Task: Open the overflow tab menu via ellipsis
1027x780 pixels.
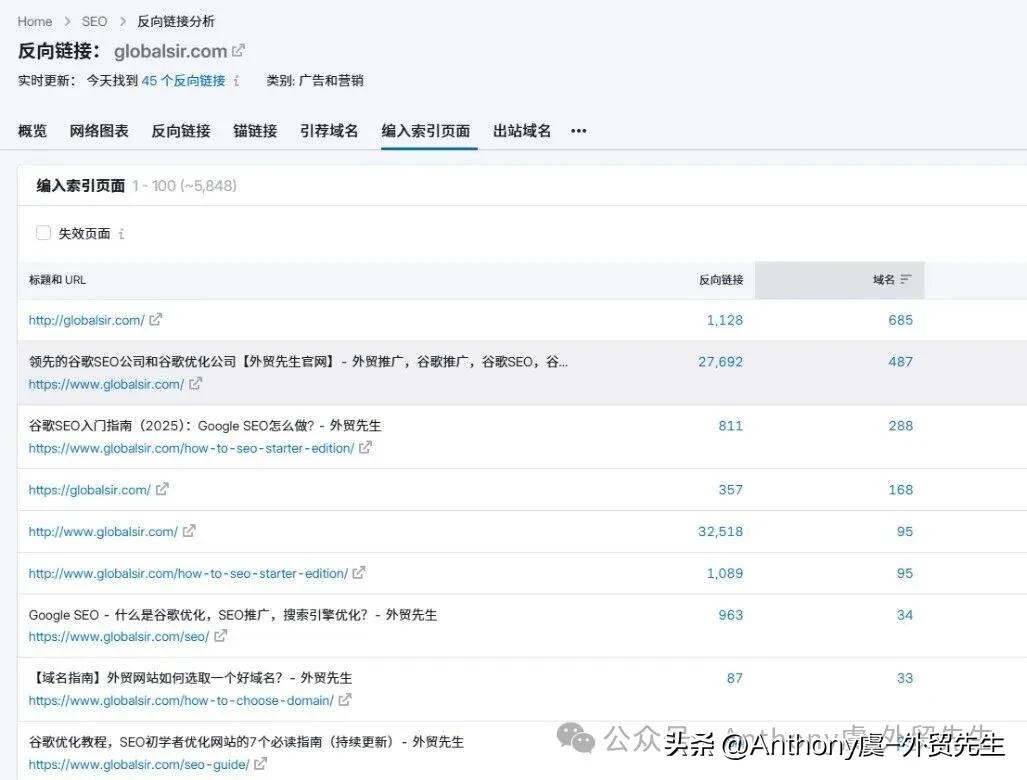Action: point(577,130)
